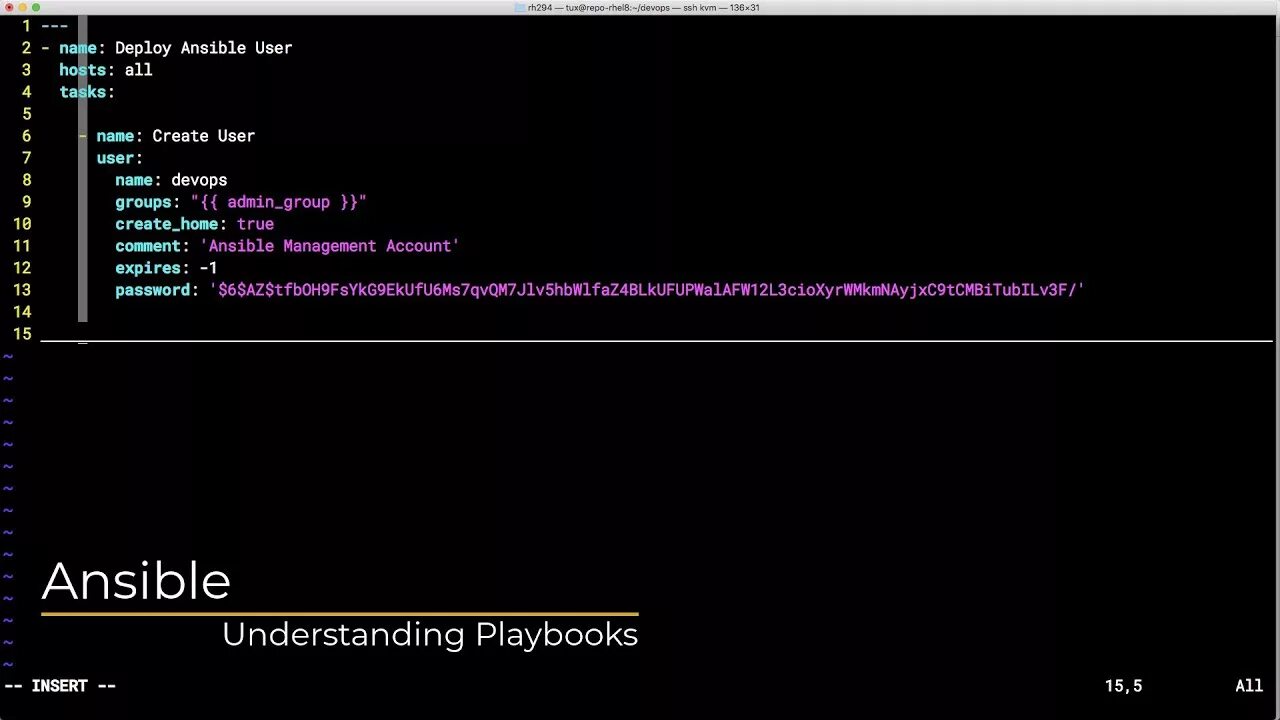Click the terminal window title text

tap(643, 7)
